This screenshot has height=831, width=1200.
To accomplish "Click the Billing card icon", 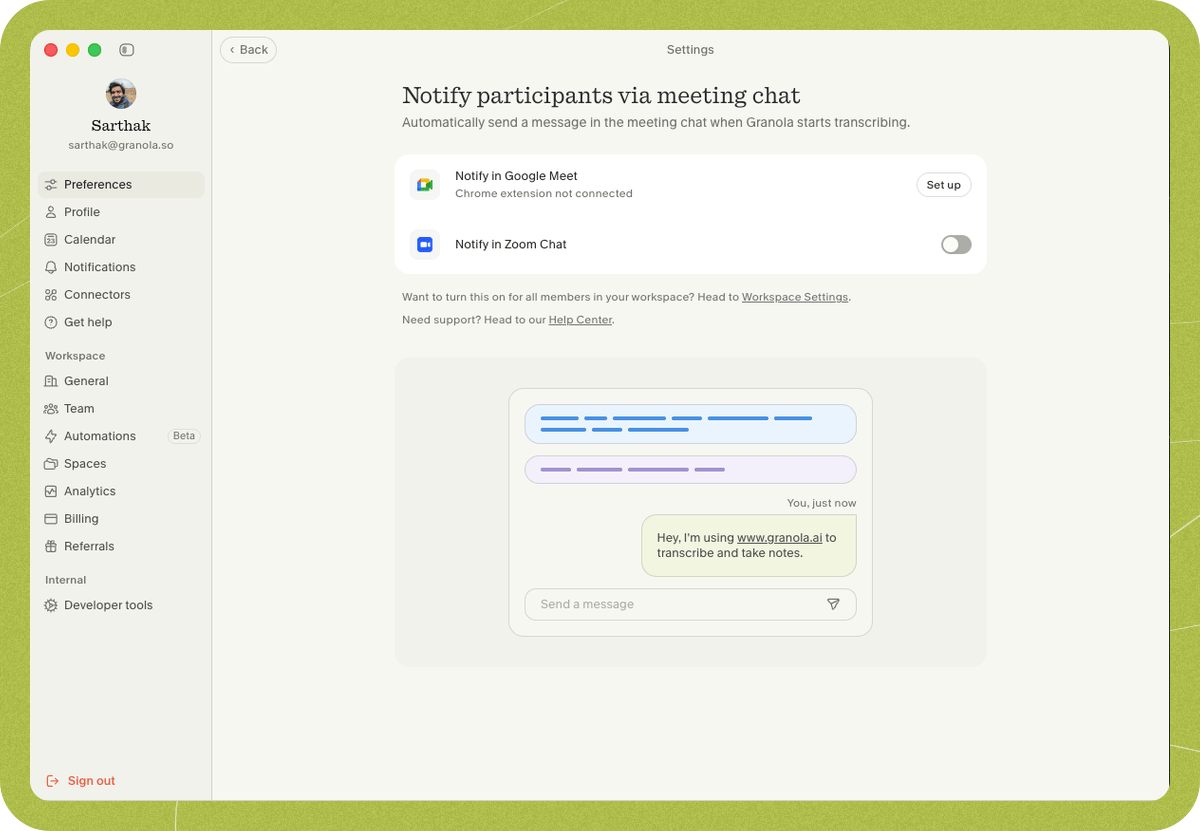I will pos(51,519).
